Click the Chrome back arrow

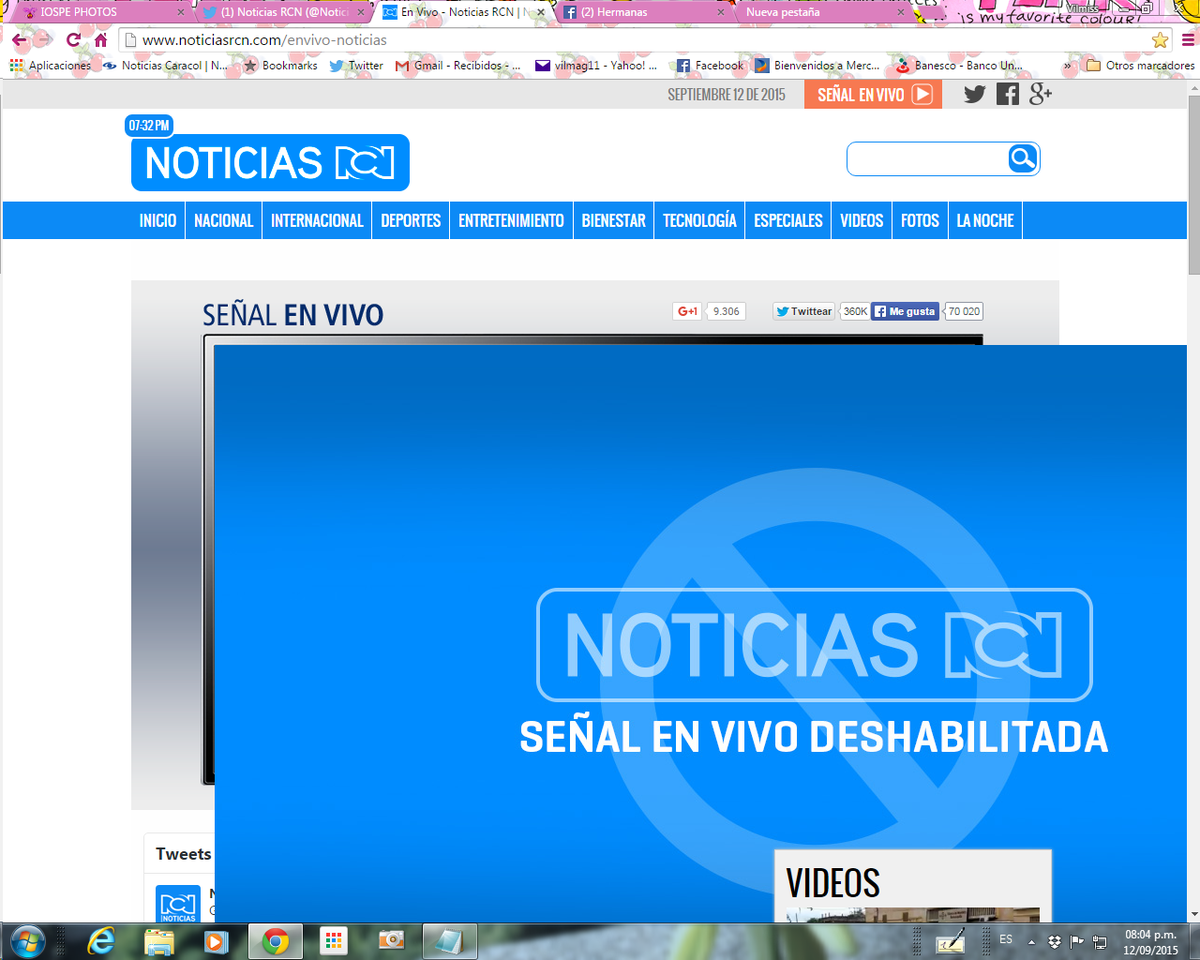click(19, 40)
